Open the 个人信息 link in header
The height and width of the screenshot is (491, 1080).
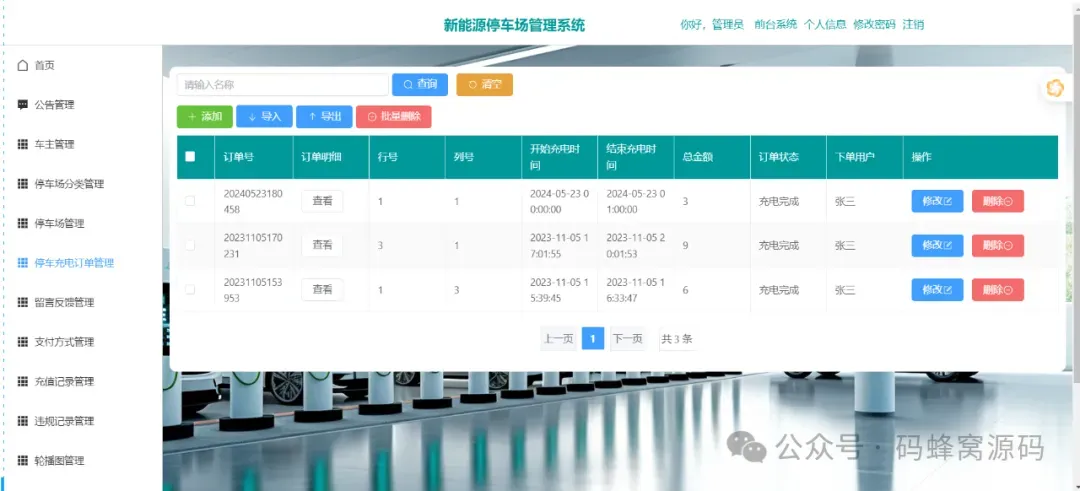(x=825, y=24)
